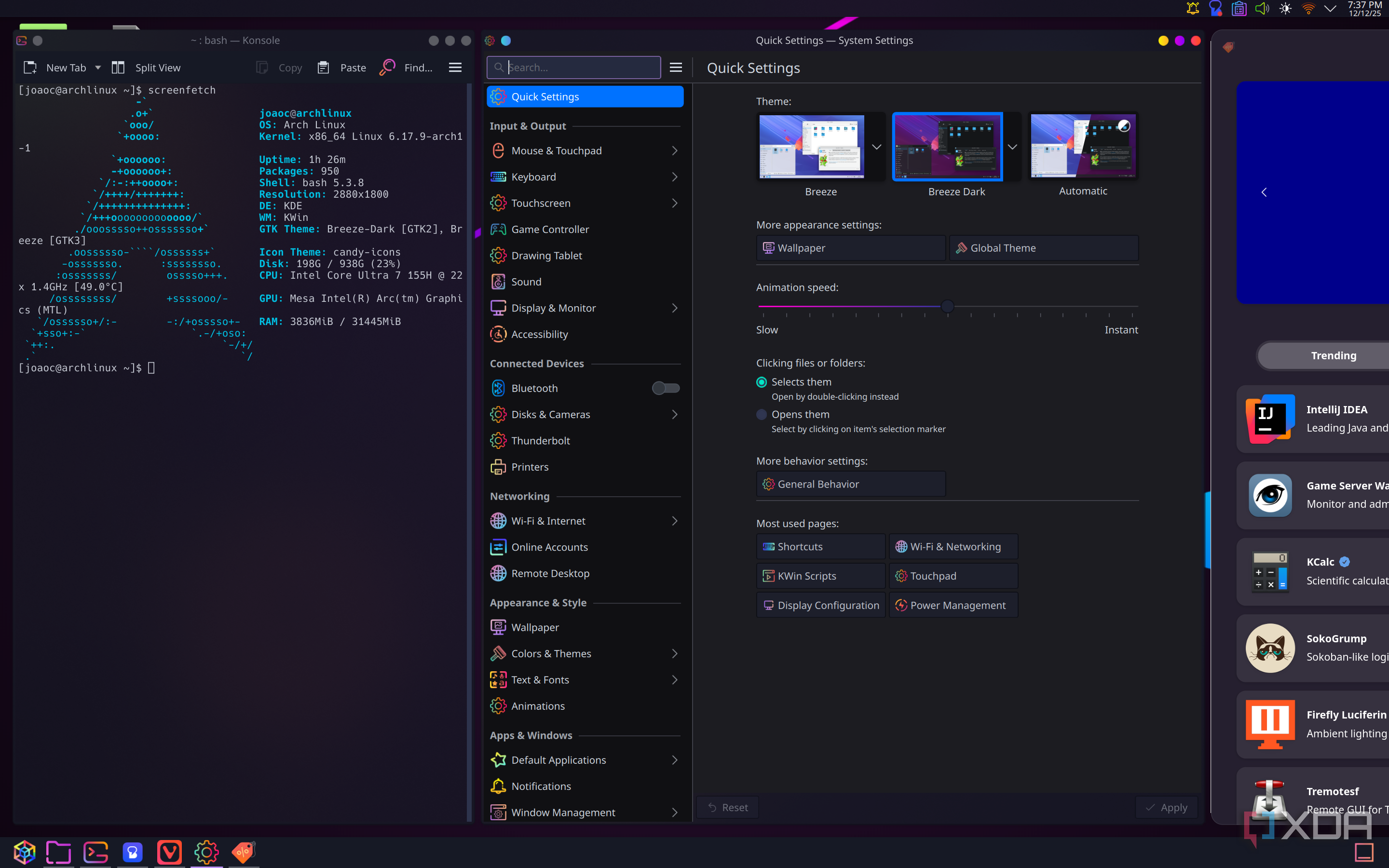This screenshot has width=1389, height=868.
Task: Expand Display & Monitor category
Action: (x=674, y=308)
